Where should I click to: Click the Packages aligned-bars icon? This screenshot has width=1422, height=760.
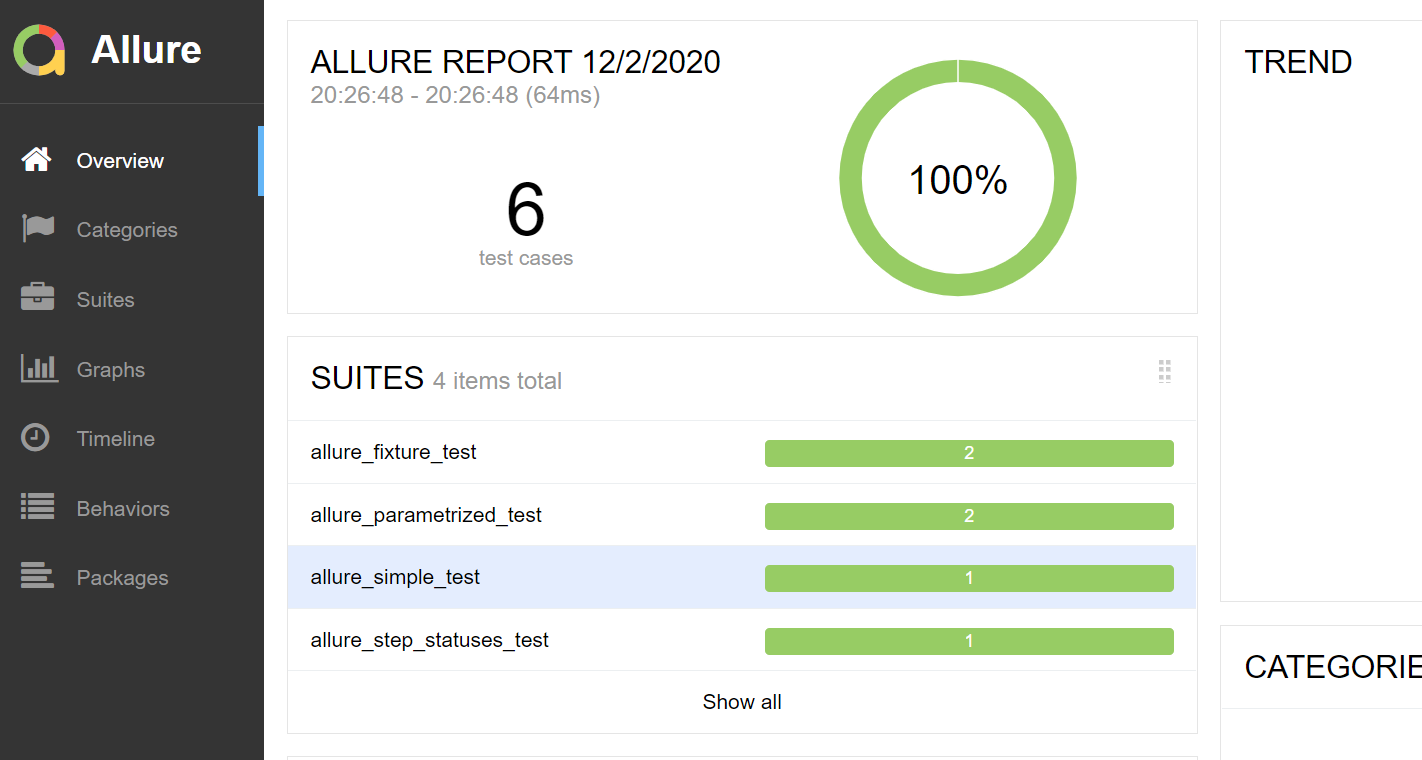coord(37,577)
